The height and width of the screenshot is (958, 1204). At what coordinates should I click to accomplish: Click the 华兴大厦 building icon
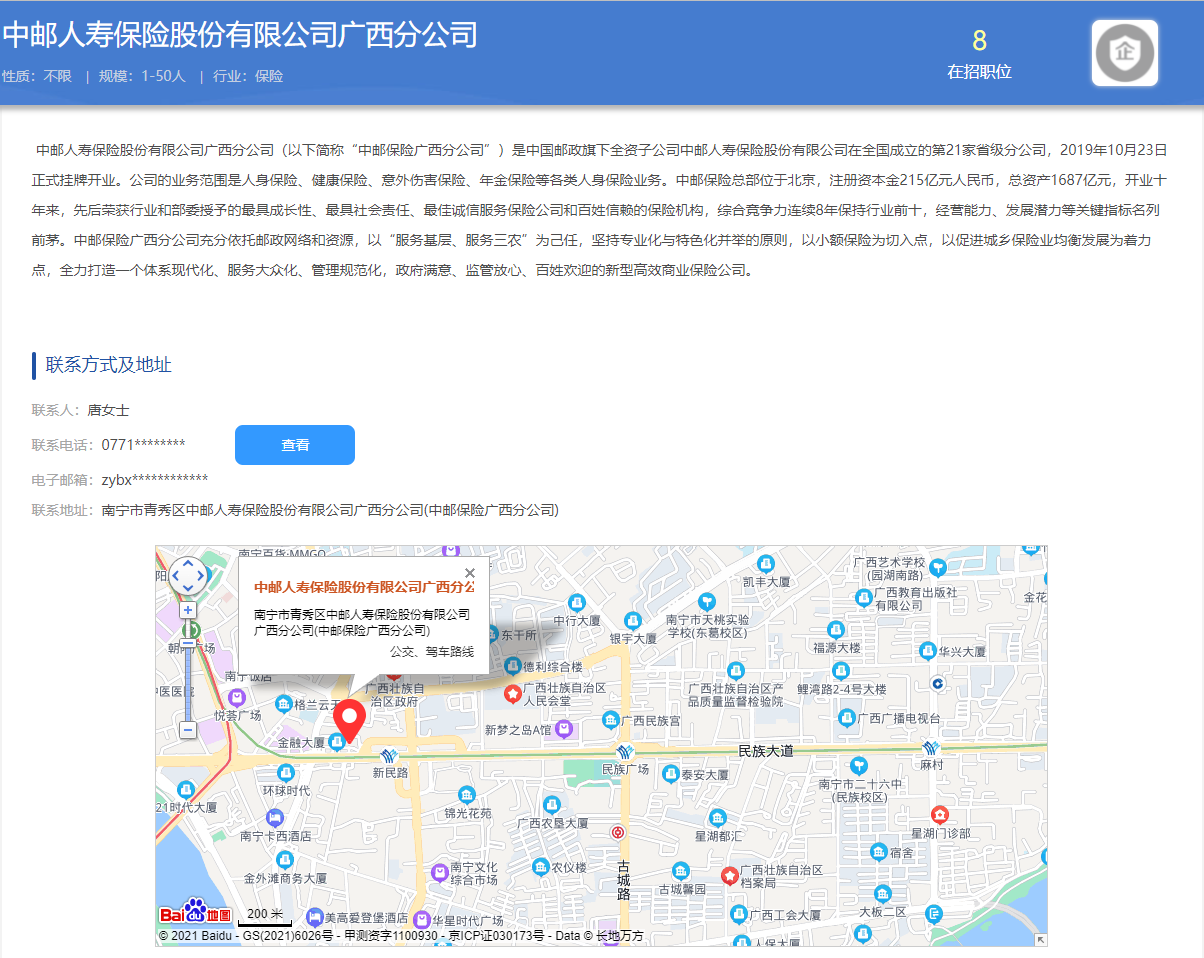click(x=928, y=650)
